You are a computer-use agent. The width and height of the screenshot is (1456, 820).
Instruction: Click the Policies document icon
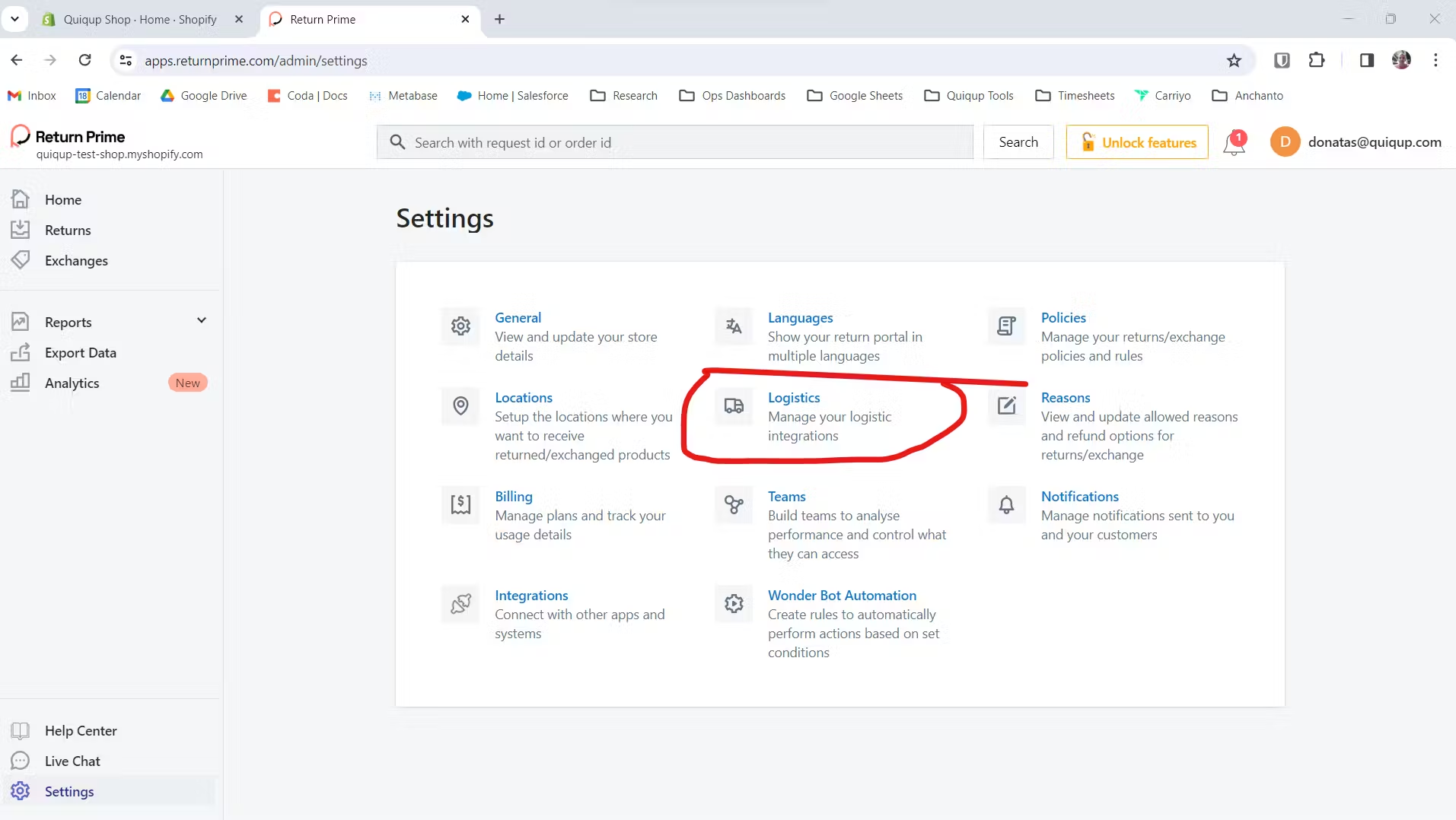click(1006, 326)
